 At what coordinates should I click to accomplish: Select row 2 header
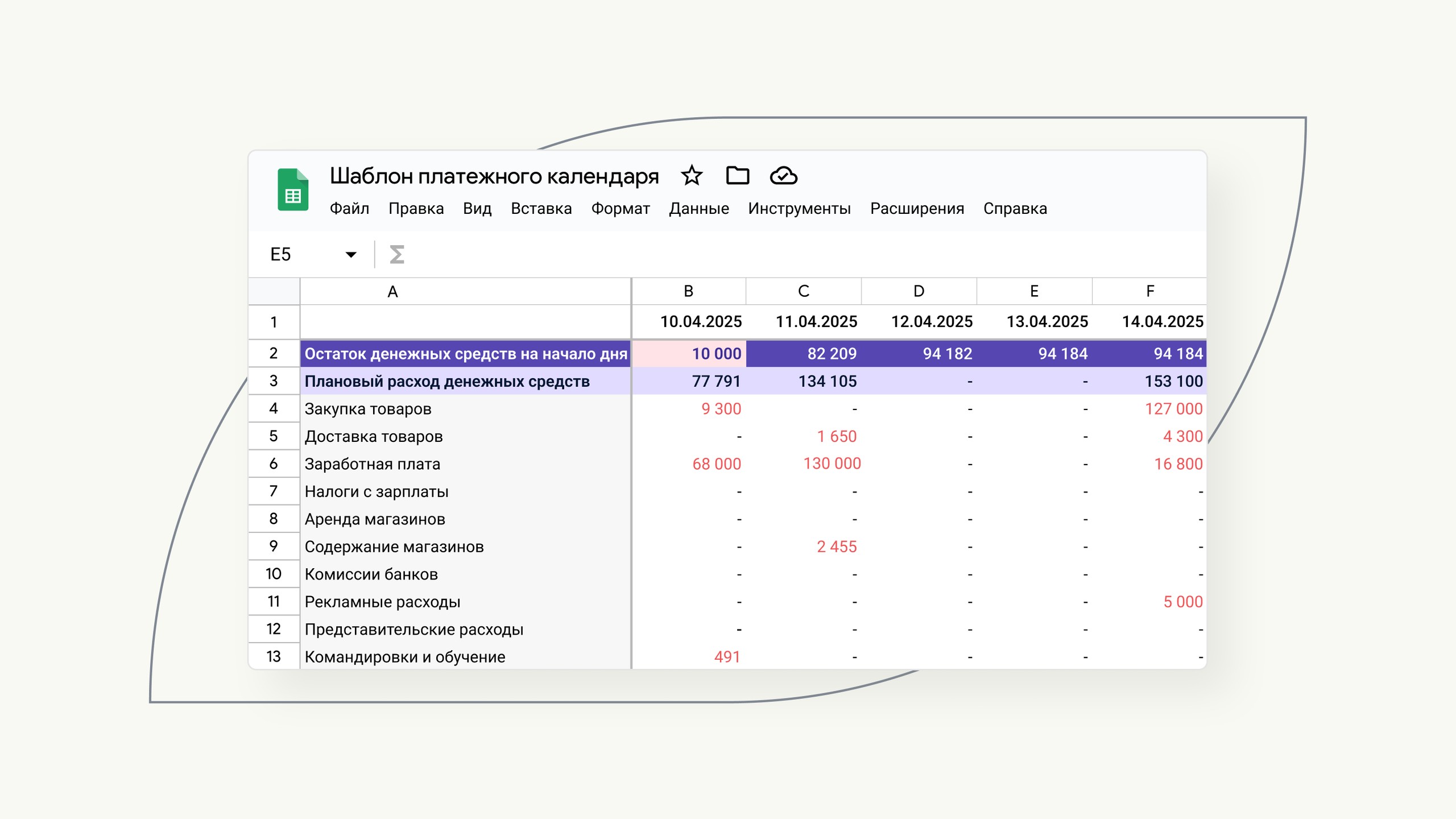tap(274, 353)
